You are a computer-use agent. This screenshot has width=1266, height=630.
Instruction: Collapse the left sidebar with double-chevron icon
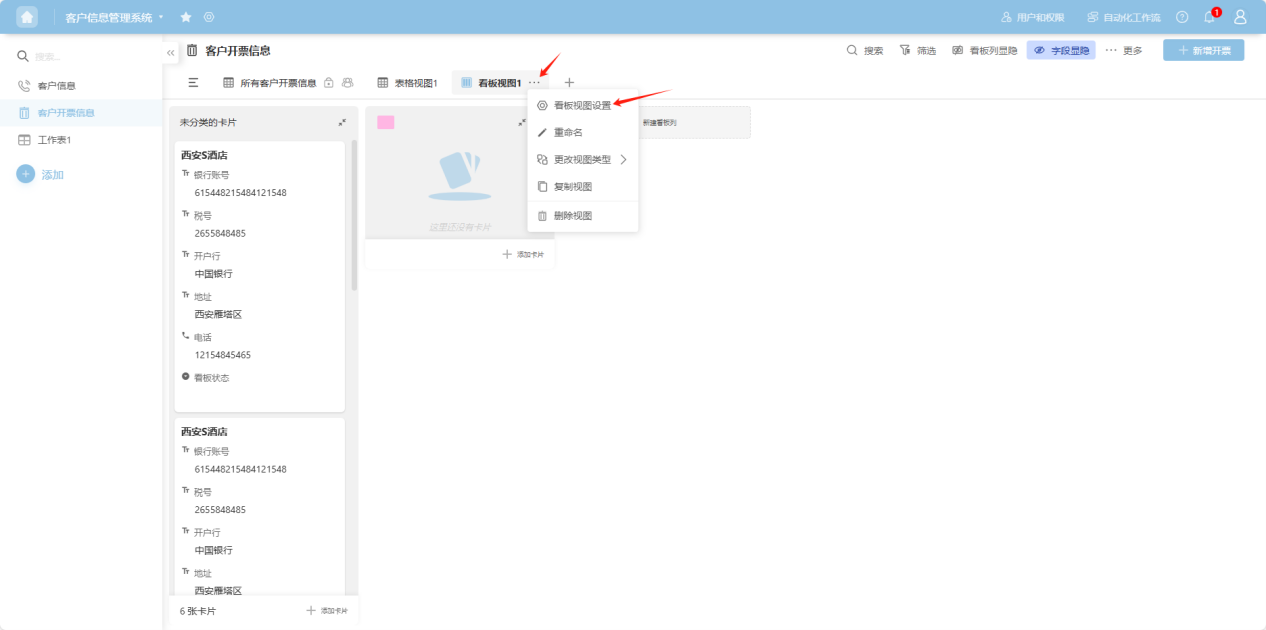tap(171, 52)
